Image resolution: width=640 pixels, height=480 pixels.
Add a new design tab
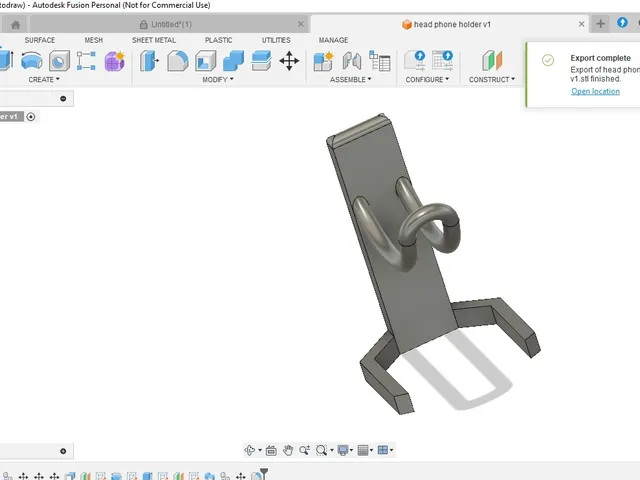600,24
